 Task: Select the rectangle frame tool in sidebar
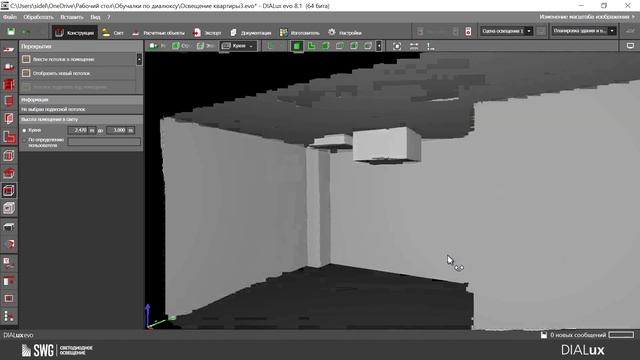(x=9, y=298)
